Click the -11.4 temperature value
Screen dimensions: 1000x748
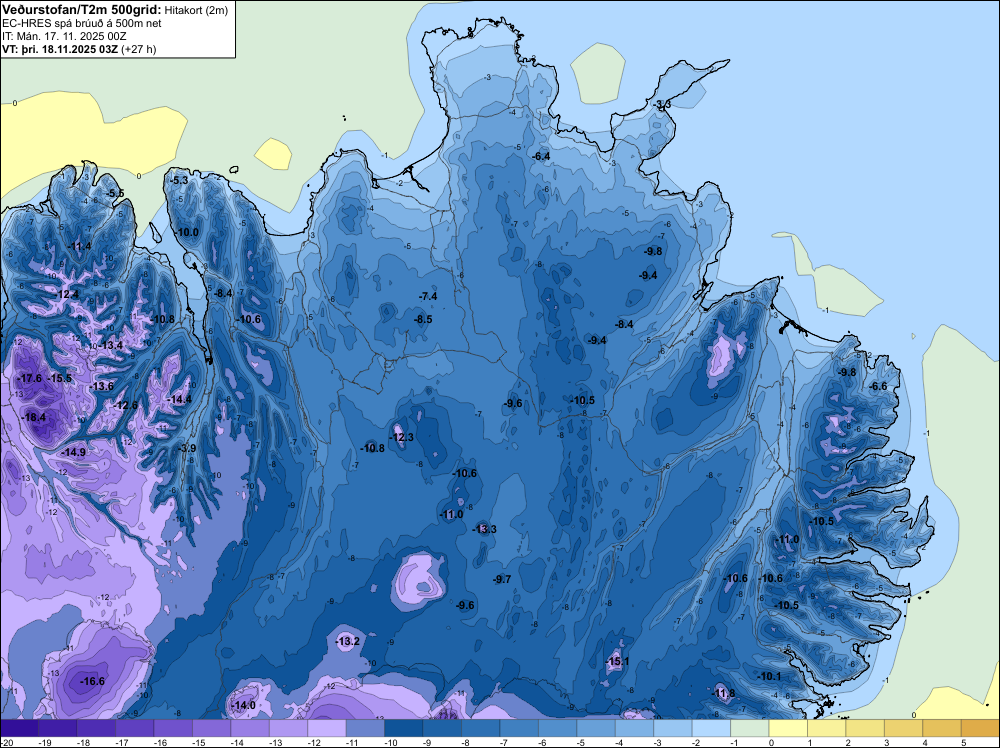pyautogui.click(x=79, y=247)
